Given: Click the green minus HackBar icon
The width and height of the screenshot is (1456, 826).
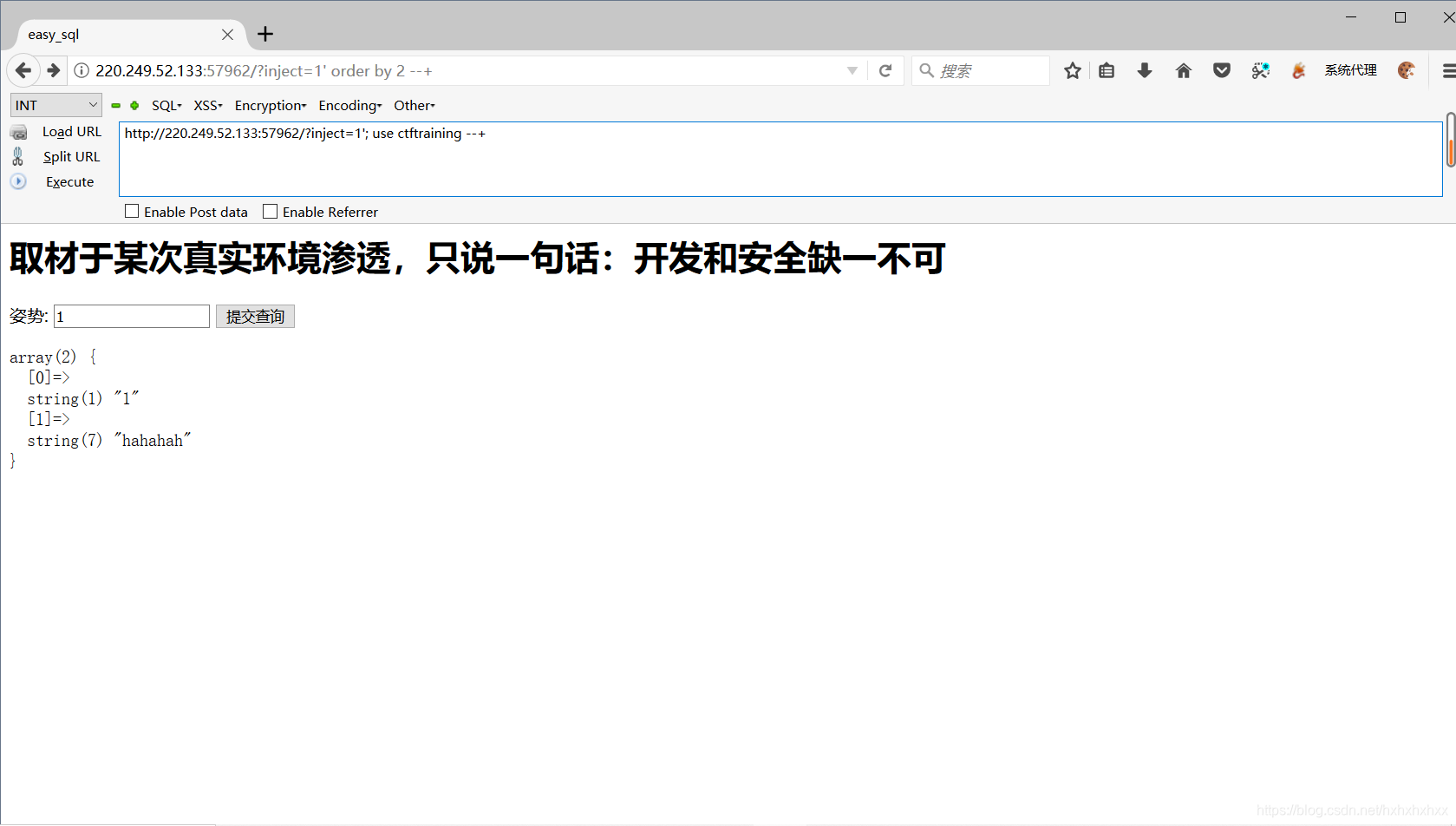Looking at the screenshot, I should 115,105.
